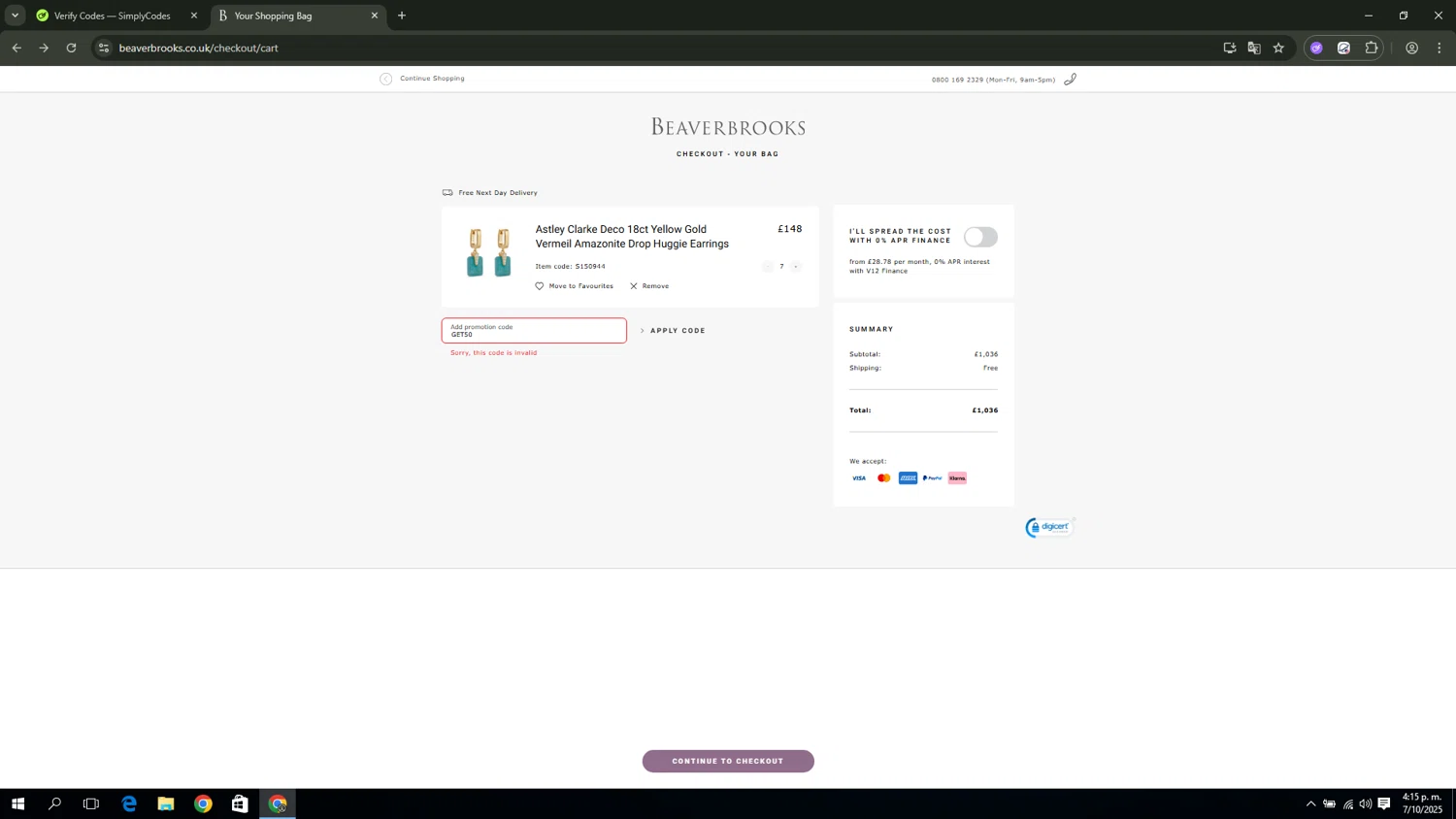
Task: Open the notifications action center
Action: click(1384, 803)
